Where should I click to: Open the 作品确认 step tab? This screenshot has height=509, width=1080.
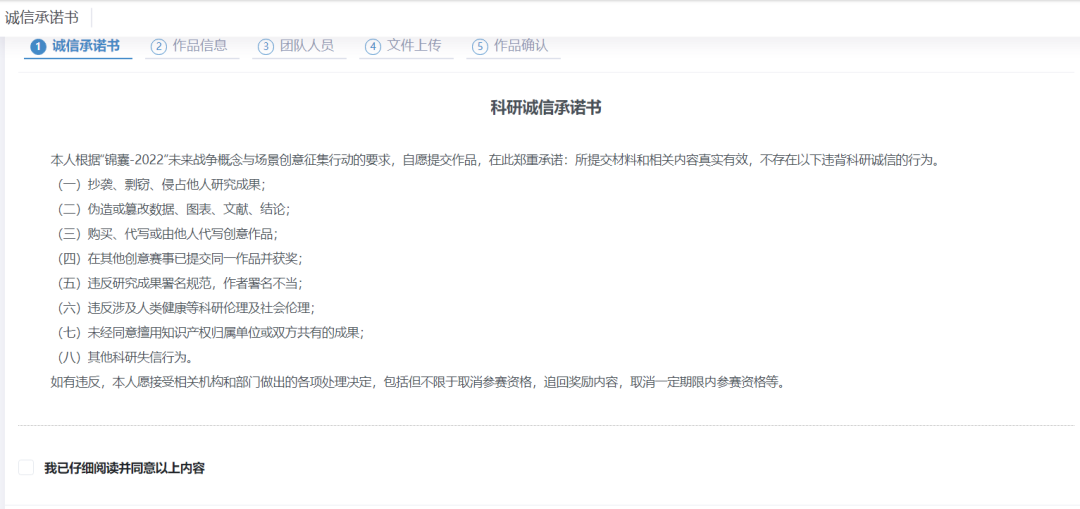click(513, 46)
